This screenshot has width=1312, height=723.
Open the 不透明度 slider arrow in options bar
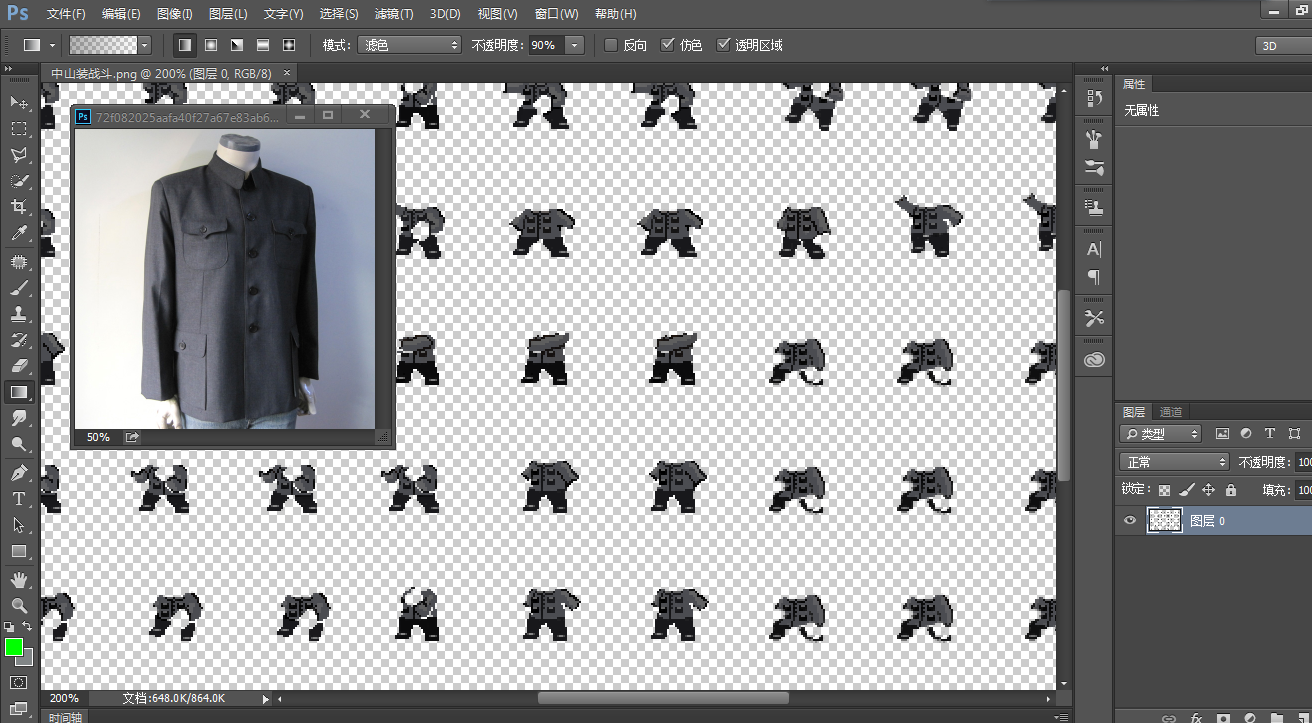[575, 45]
